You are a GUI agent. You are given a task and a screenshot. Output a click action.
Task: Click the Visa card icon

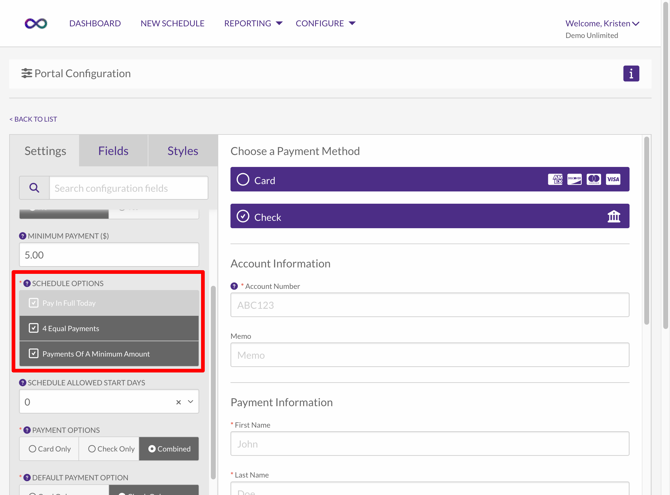(x=613, y=179)
